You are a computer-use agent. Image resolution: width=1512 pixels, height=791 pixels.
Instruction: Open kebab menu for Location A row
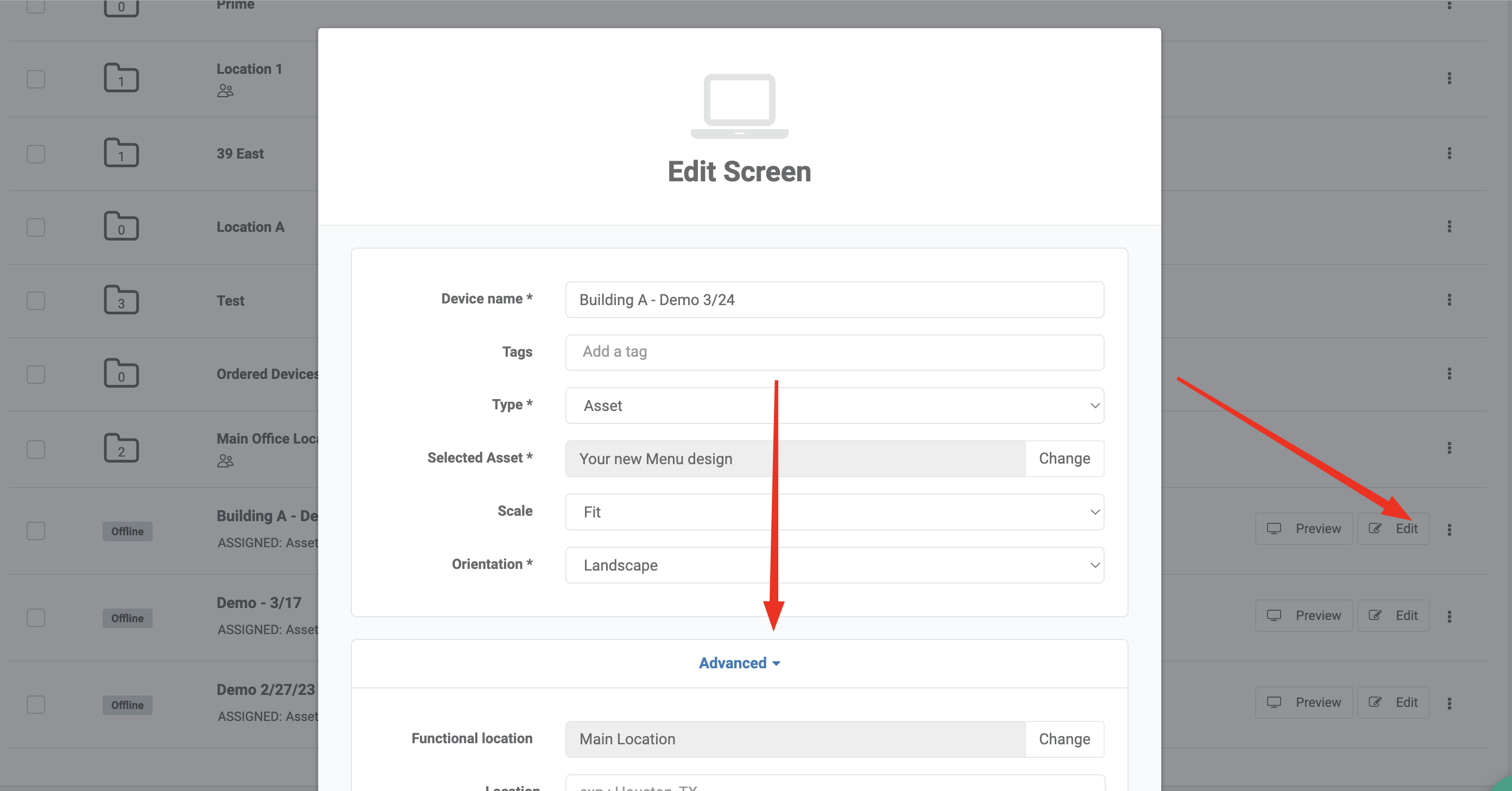click(x=1449, y=226)
